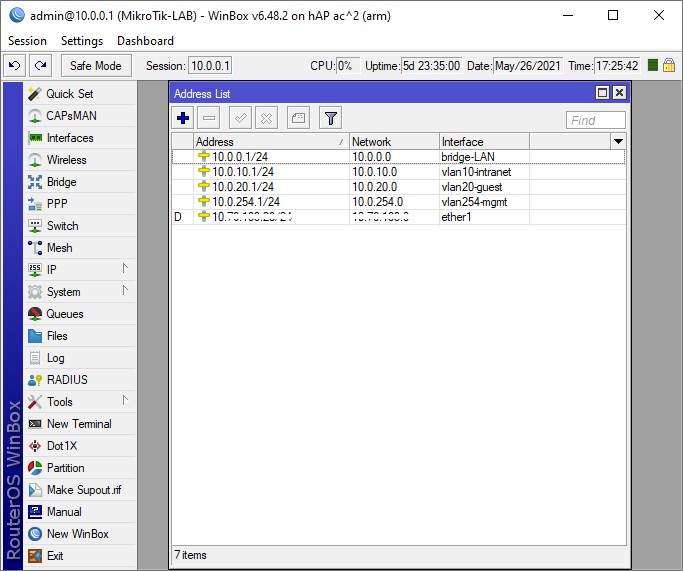The width and height of the screenshot is (683, 571).
Task: Select the 10.0.0.1/24 address row
Action: 399,157
